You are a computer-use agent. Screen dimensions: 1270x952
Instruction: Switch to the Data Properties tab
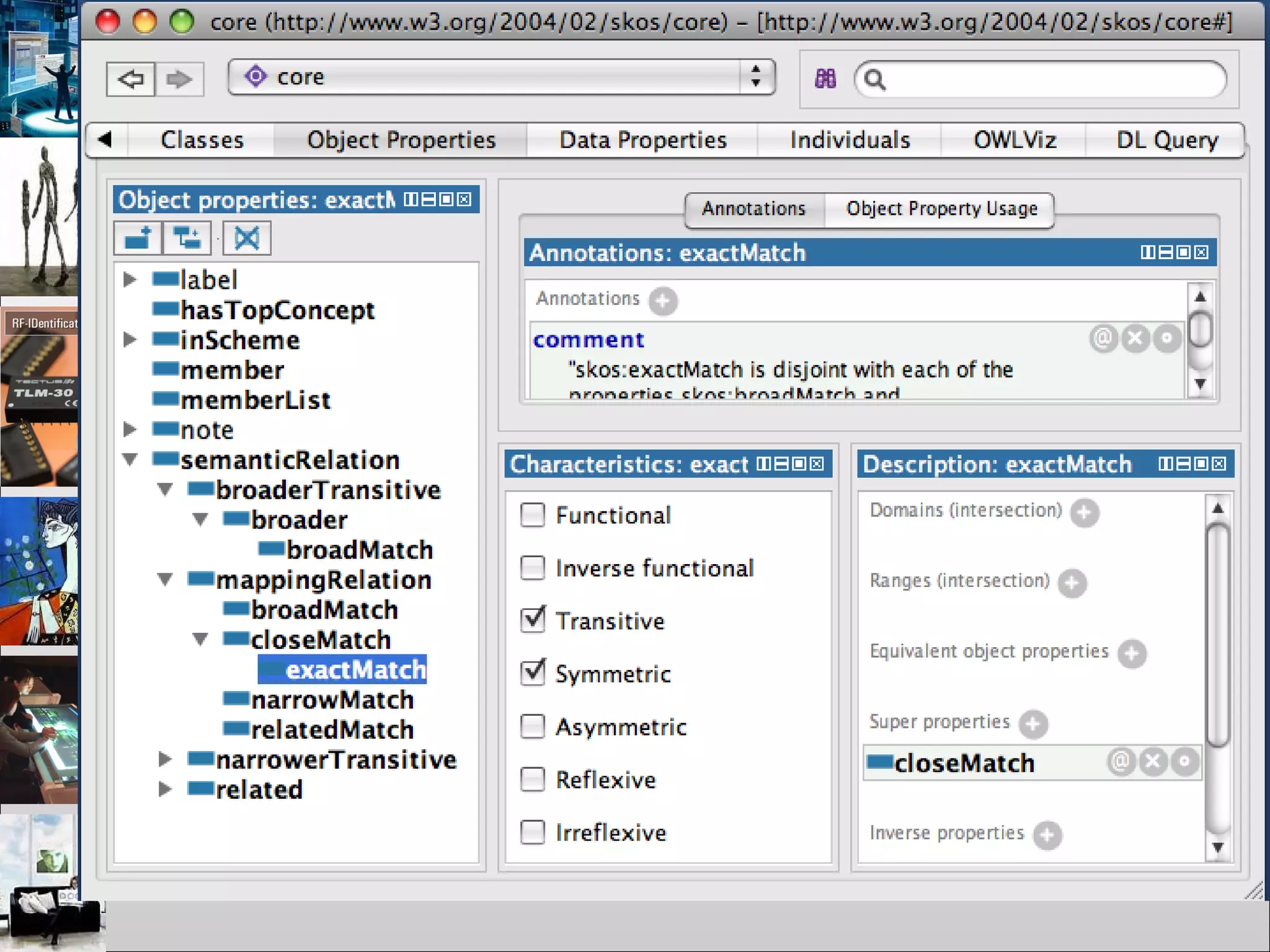(x=642, y=140)
